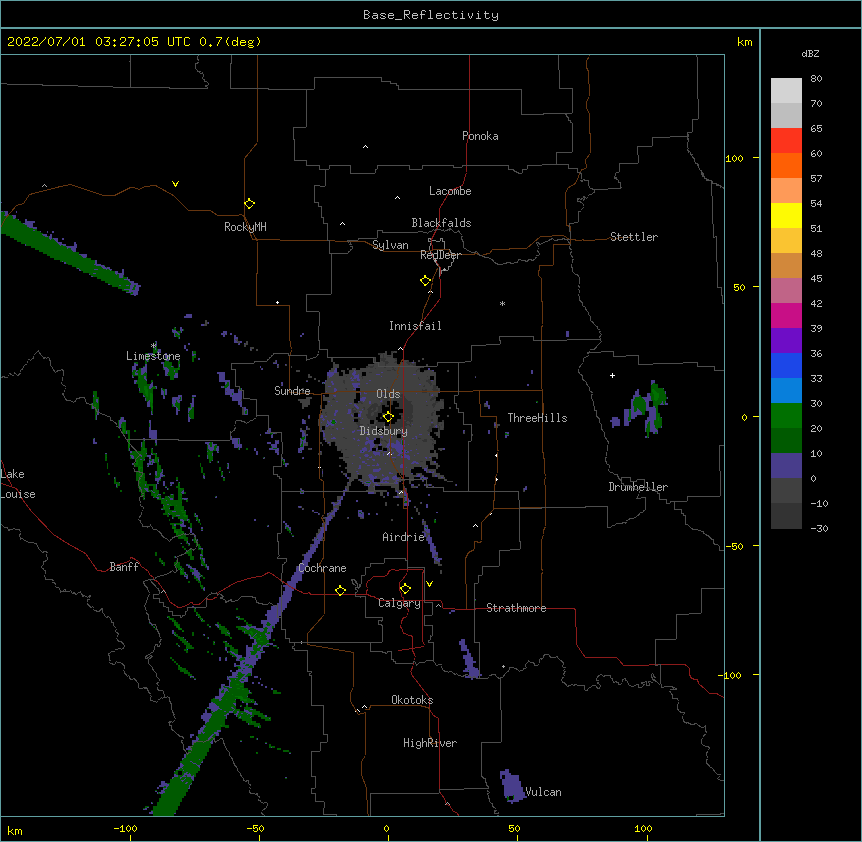Pick the bright green 20–30 dBZ swatch
Screen dimensions: 862x842
786,416
